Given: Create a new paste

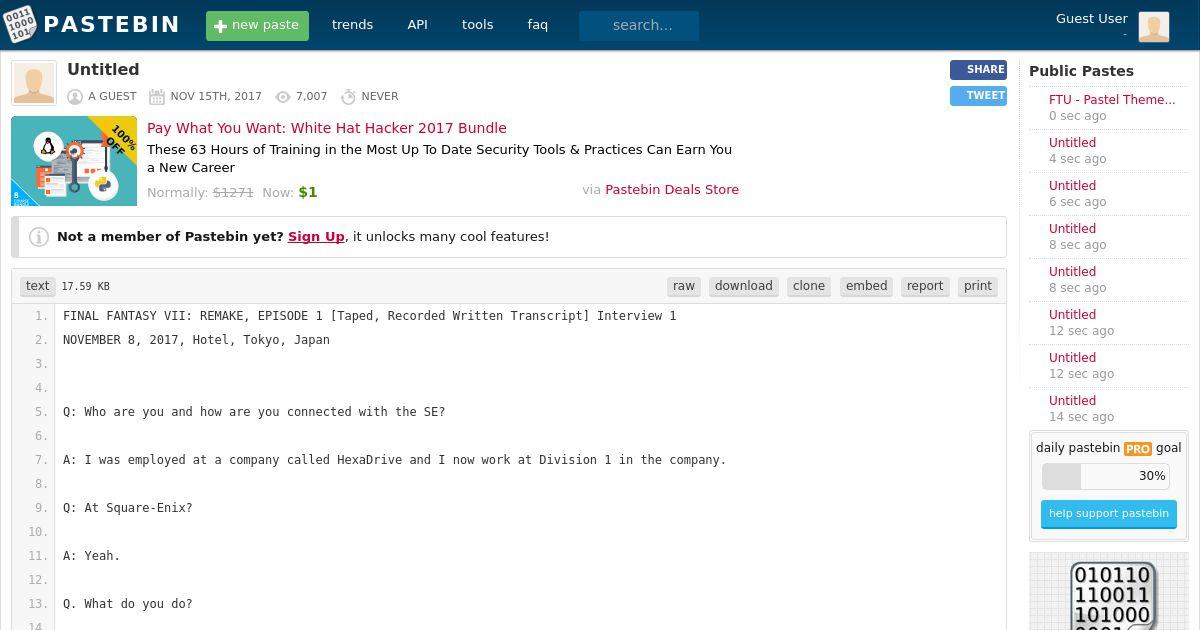Looking at the screenshot, I should (257, 26).
